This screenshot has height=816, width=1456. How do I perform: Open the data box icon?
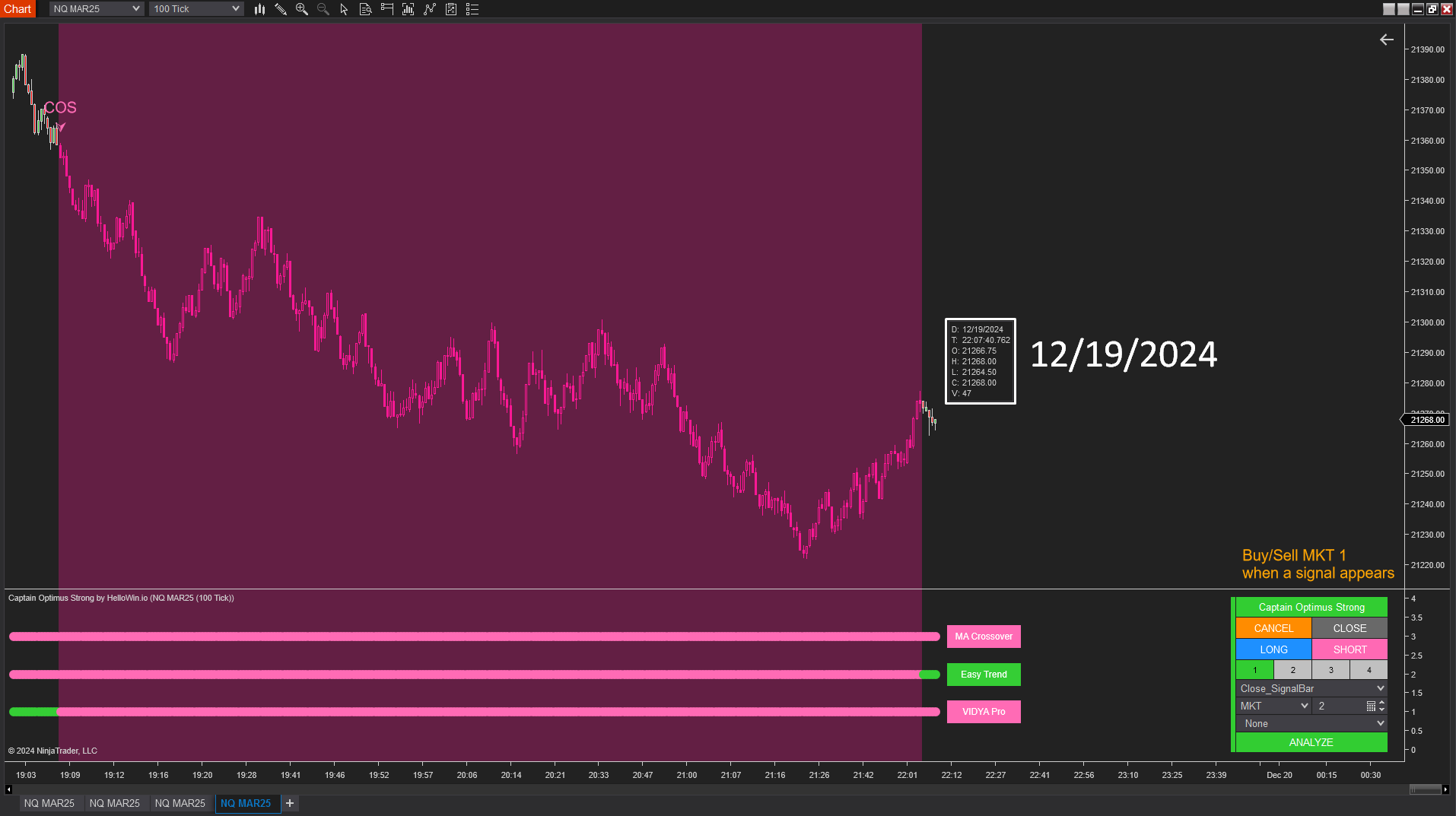(365, 9)
